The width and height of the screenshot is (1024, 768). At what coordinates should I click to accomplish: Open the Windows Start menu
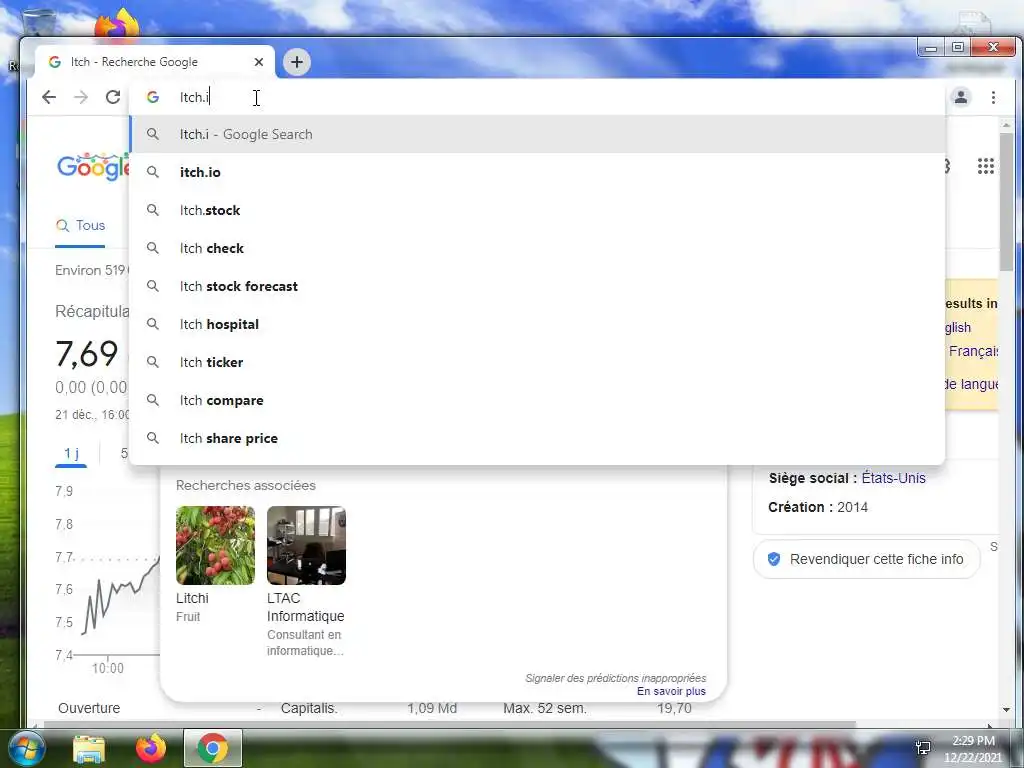point(26,748)
